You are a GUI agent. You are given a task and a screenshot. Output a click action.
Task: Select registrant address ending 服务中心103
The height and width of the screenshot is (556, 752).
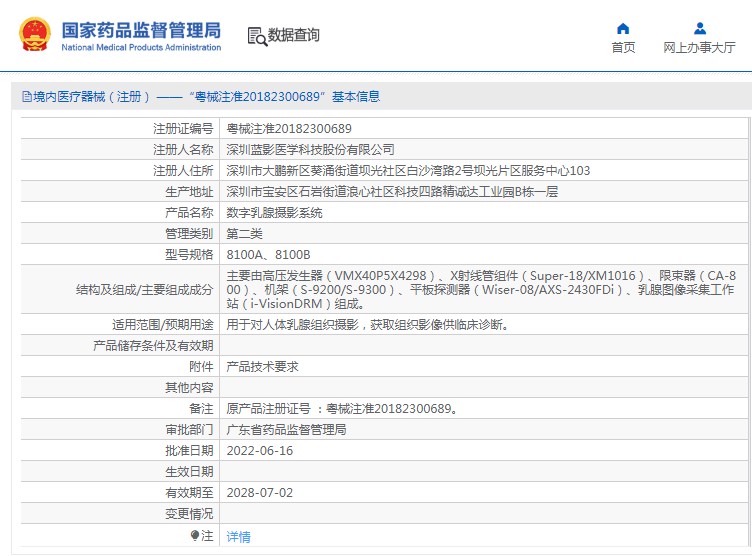click(408, 171)
